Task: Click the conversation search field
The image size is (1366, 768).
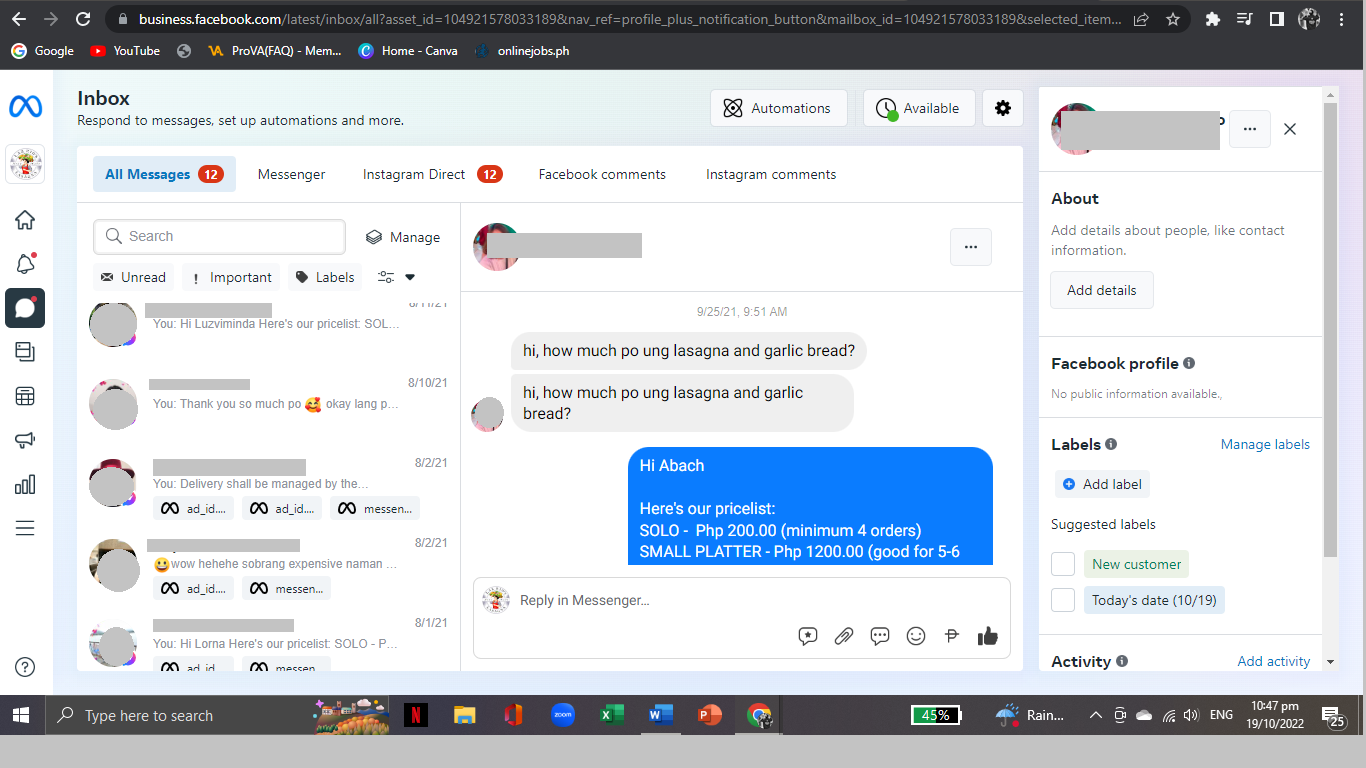Action: (x=220, y=237)
